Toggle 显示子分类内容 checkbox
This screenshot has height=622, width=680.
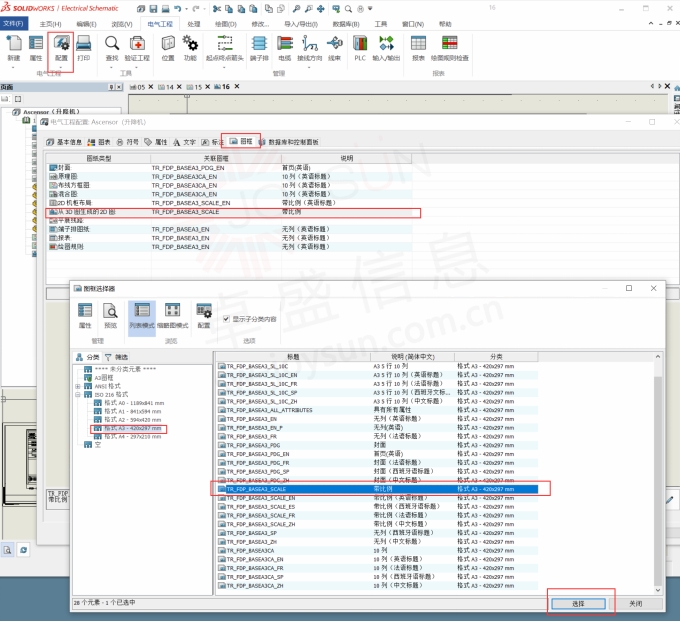[226, 319]
